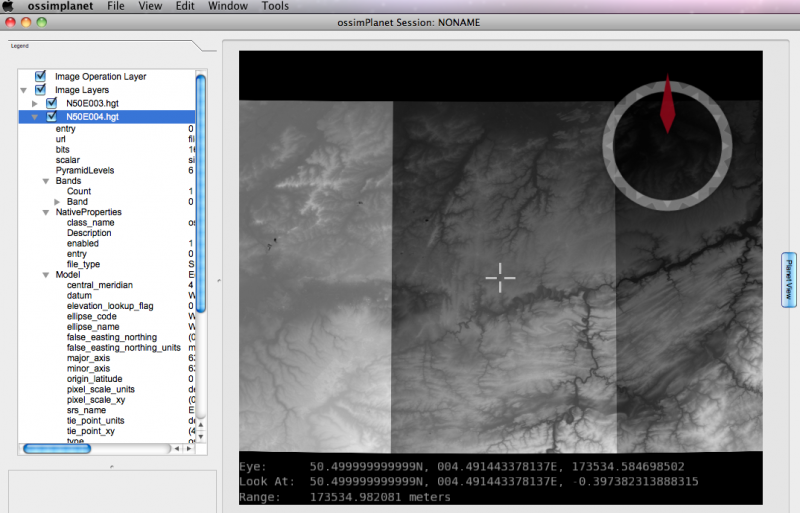
Task: Collapse the NativeProperties section
Action: click(x=46, y=212)
